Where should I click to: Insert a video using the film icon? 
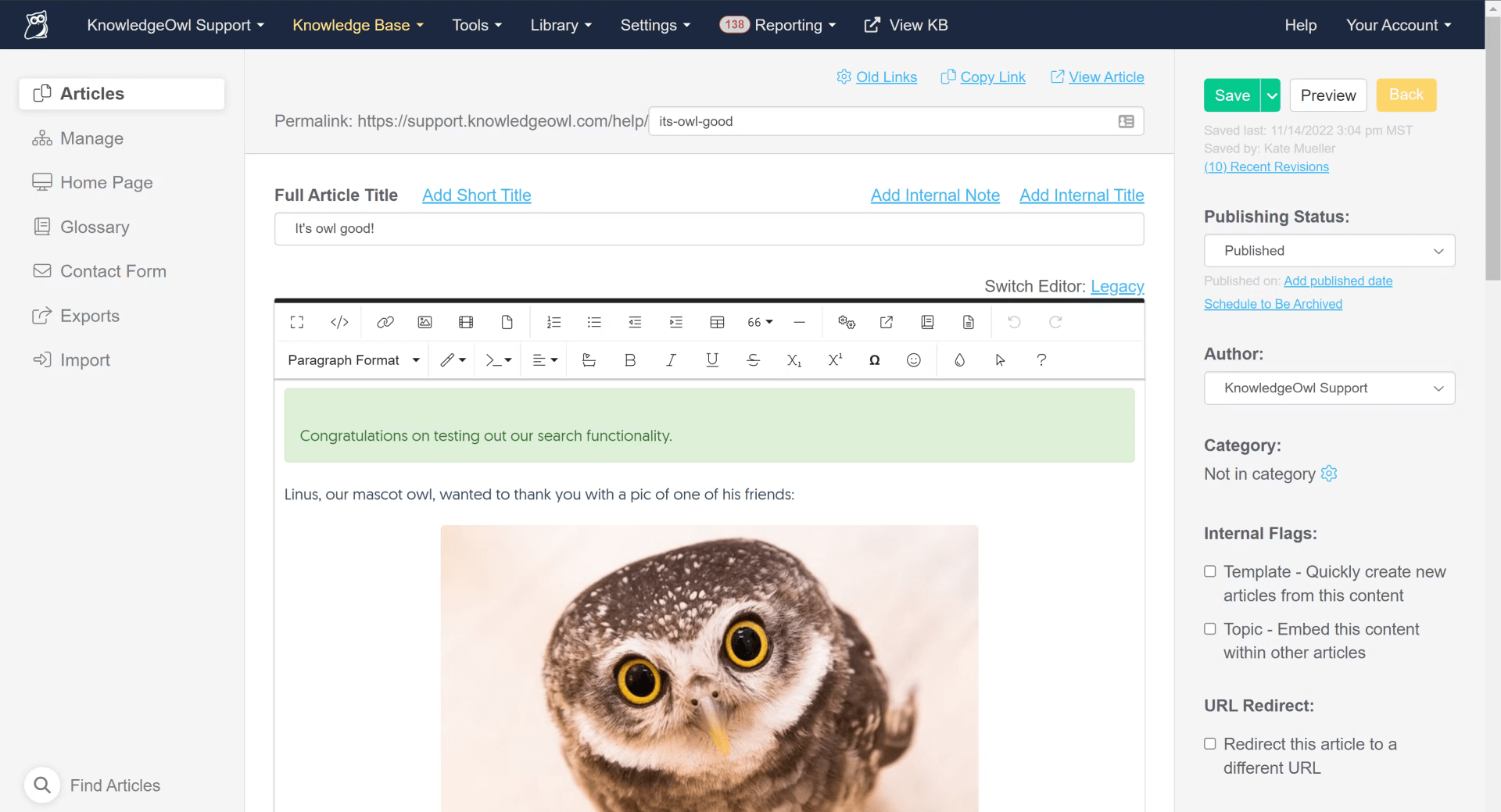[466, 322]
